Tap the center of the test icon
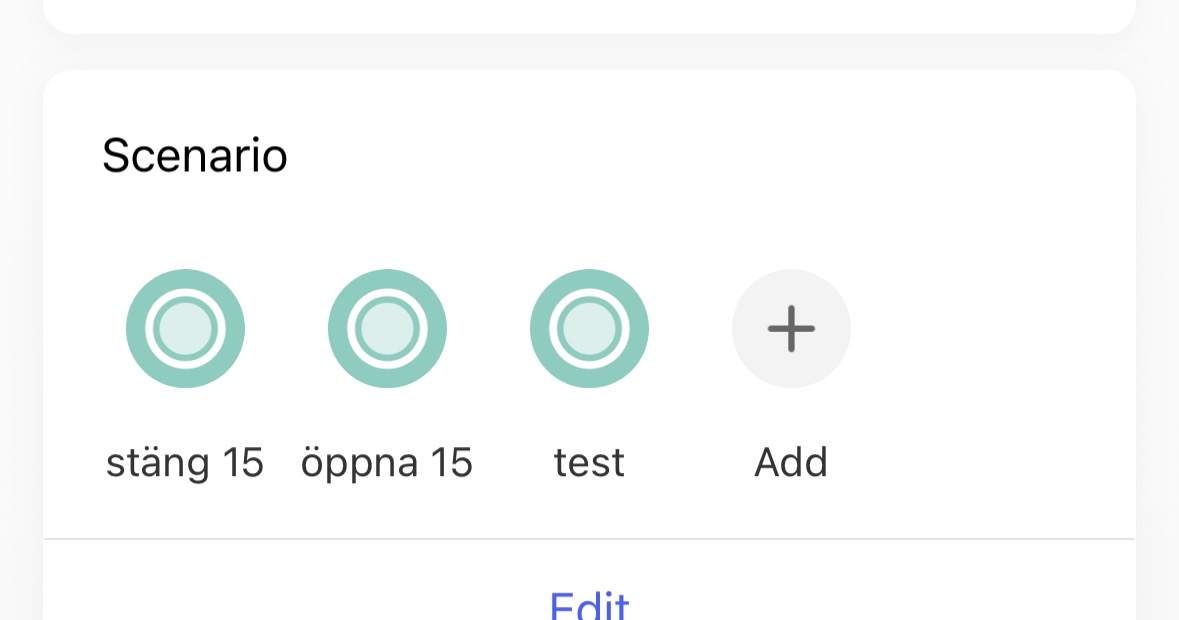Image resolution: width=1179 pixels, height=620 pixels. tap(590, 328)
